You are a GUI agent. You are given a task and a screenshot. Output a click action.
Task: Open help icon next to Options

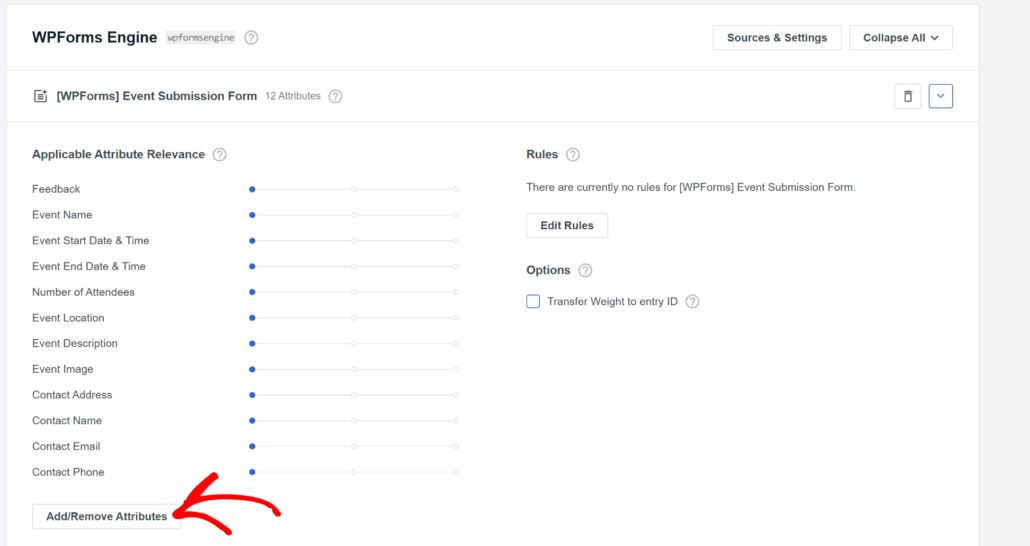click(585, 270)
